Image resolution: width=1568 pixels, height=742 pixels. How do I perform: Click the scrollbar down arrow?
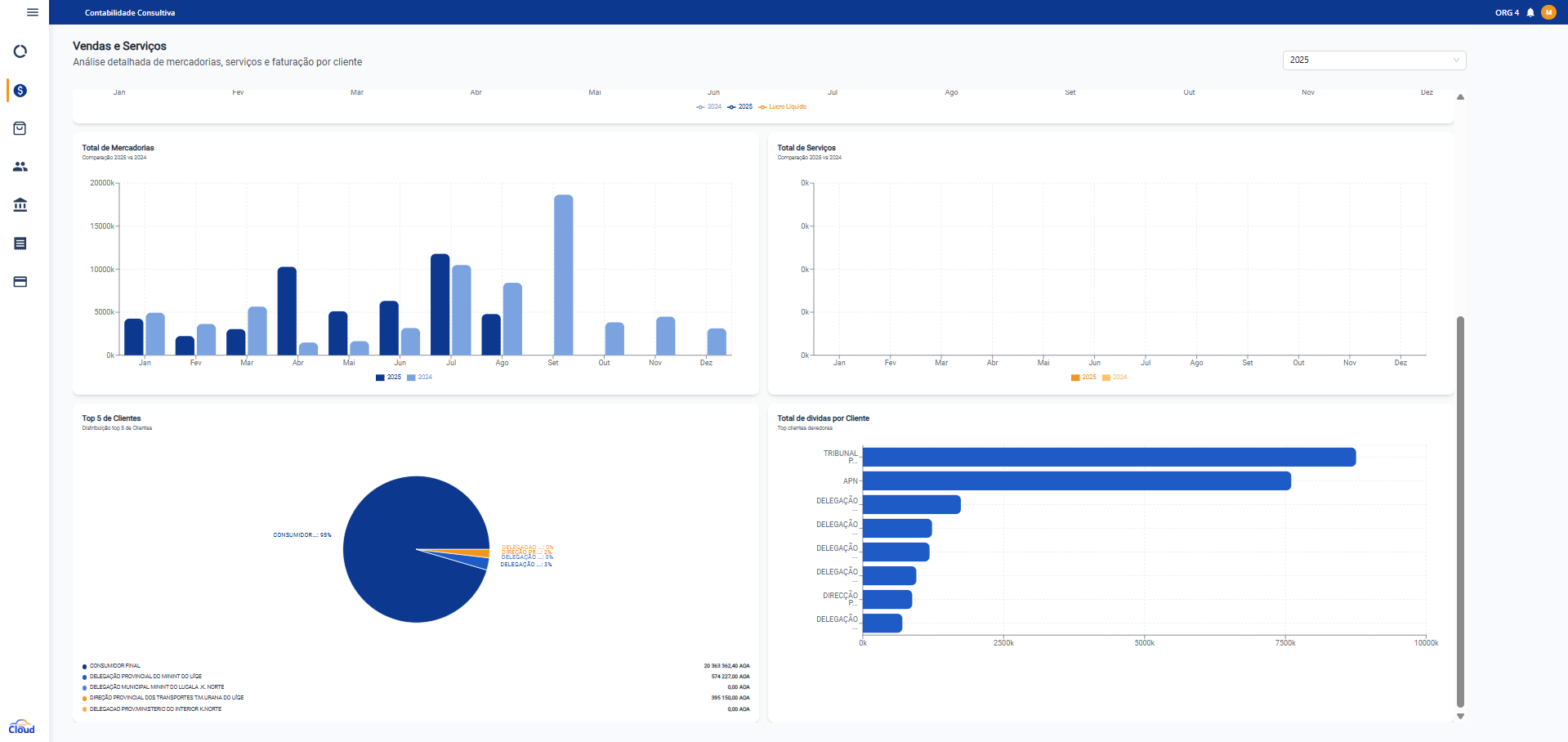(1460, 717)
